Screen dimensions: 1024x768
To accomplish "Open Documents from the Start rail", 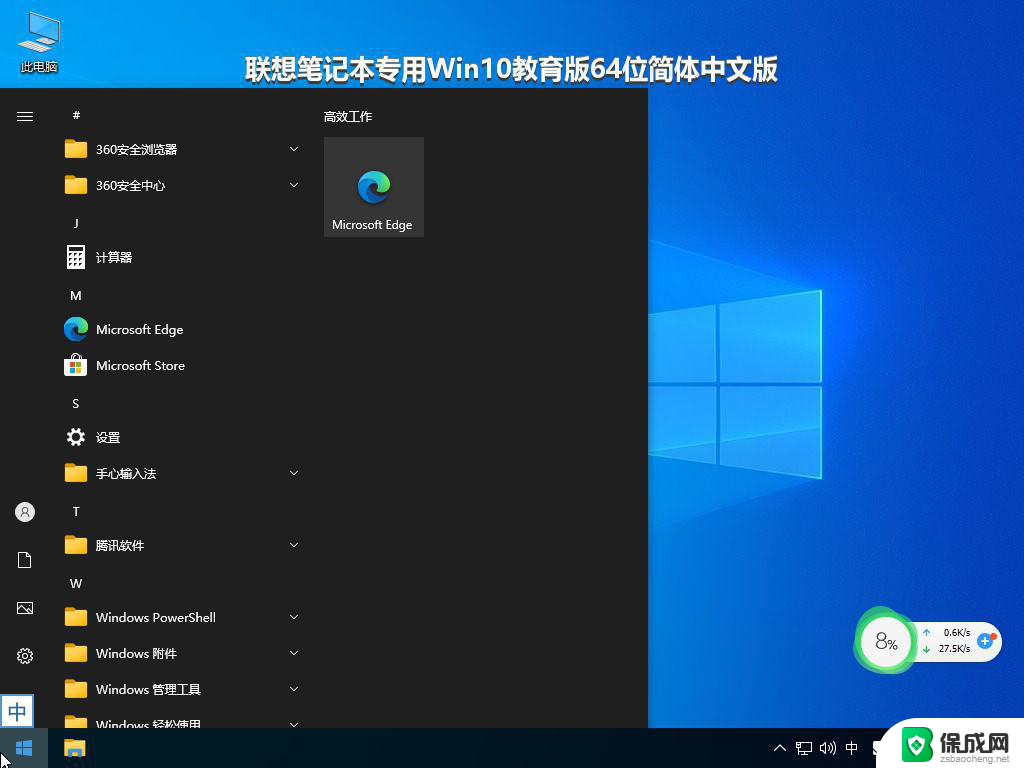I will pyautogui.click(x=25, y=560).
